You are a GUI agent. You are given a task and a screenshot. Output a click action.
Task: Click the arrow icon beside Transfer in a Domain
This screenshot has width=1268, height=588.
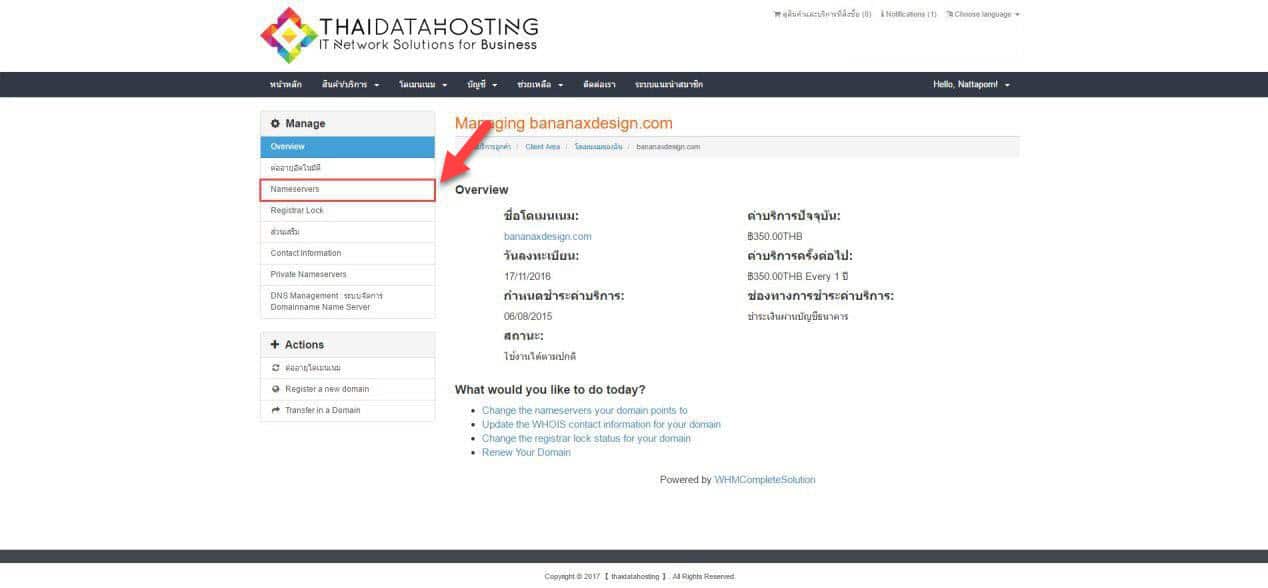click(x=275, y=410)
